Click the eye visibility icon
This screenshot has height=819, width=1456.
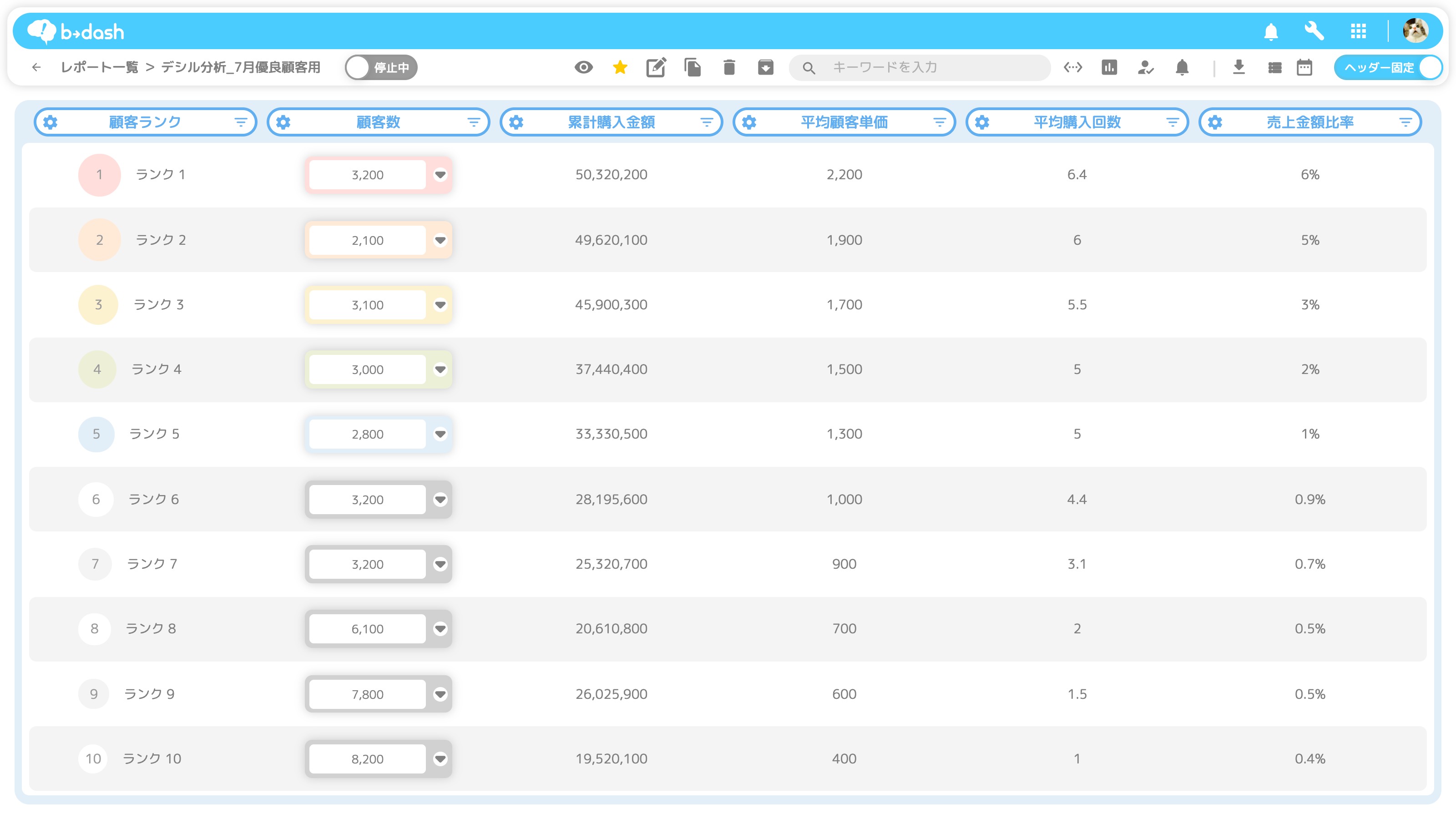(584, 67)
